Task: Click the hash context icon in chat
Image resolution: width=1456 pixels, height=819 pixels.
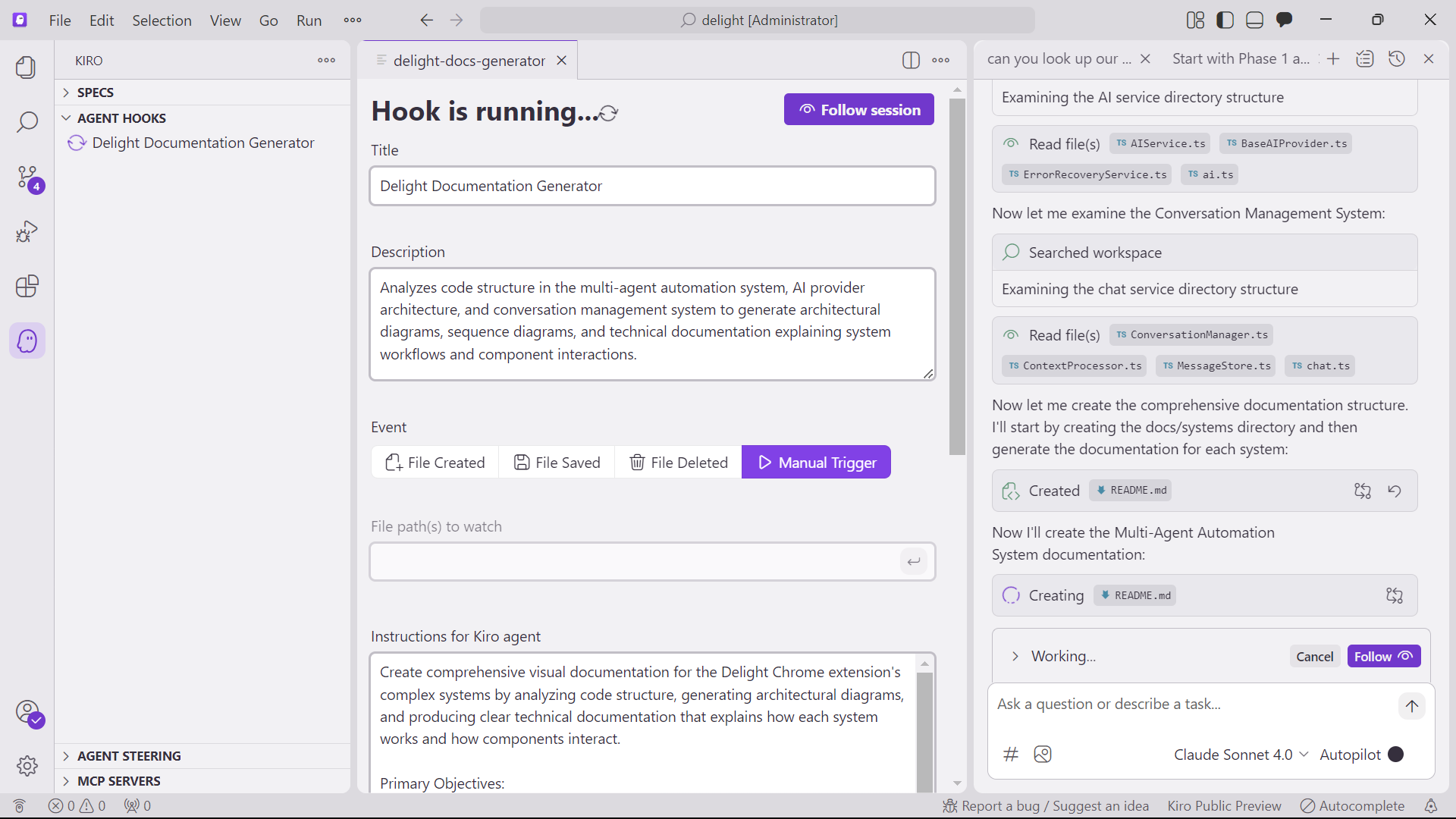Action: click(x=1010, y=754)
